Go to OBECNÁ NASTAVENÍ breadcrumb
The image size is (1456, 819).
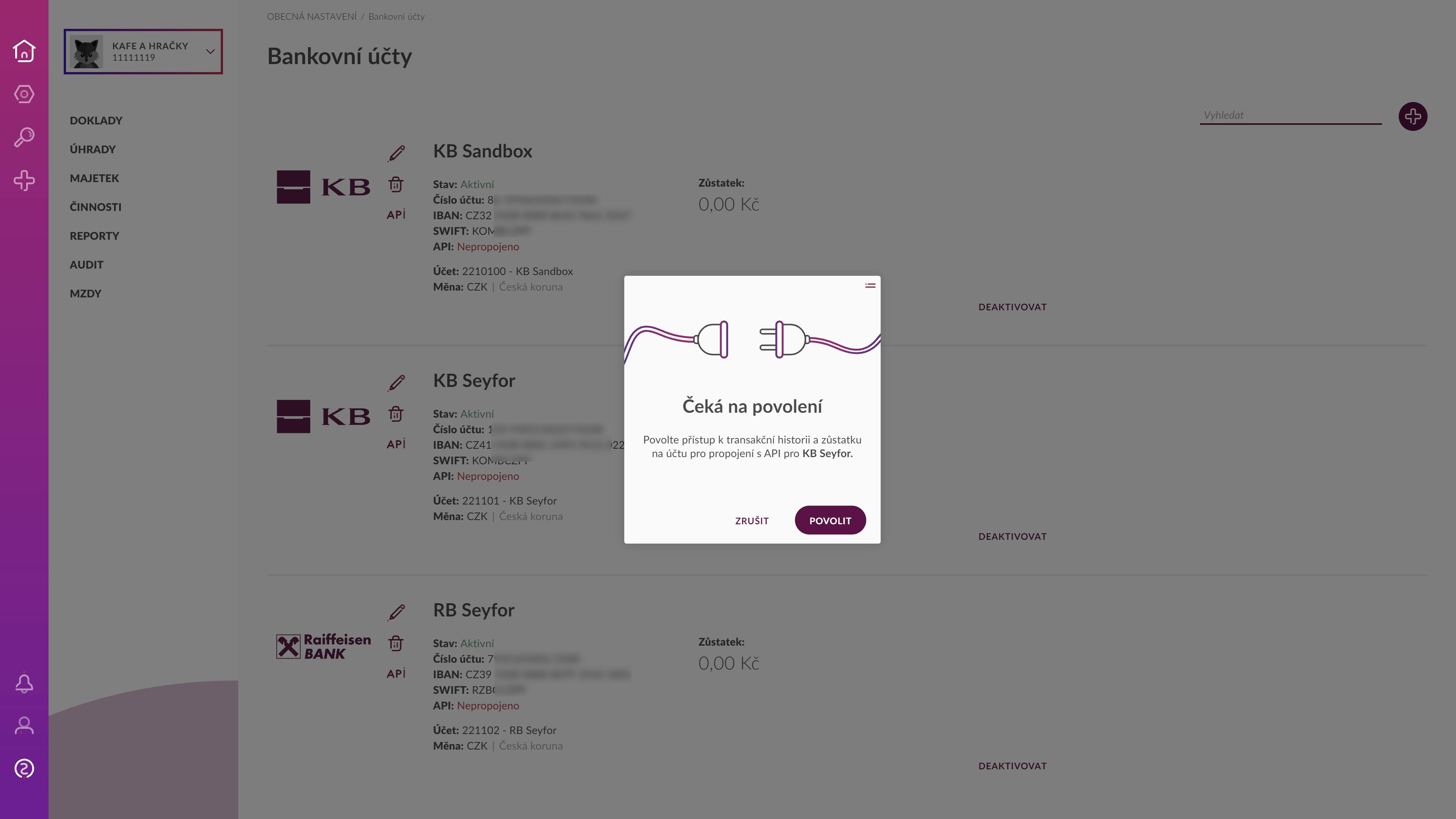pyautogui.click(x=311, y=16)
